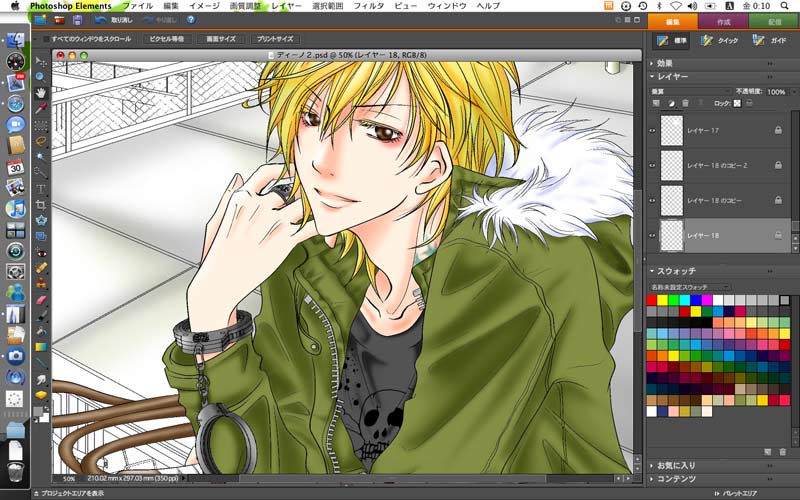The image size is (800, 500).
Task: Select the Red Eye Removal tool
Action: click(41, 253)
